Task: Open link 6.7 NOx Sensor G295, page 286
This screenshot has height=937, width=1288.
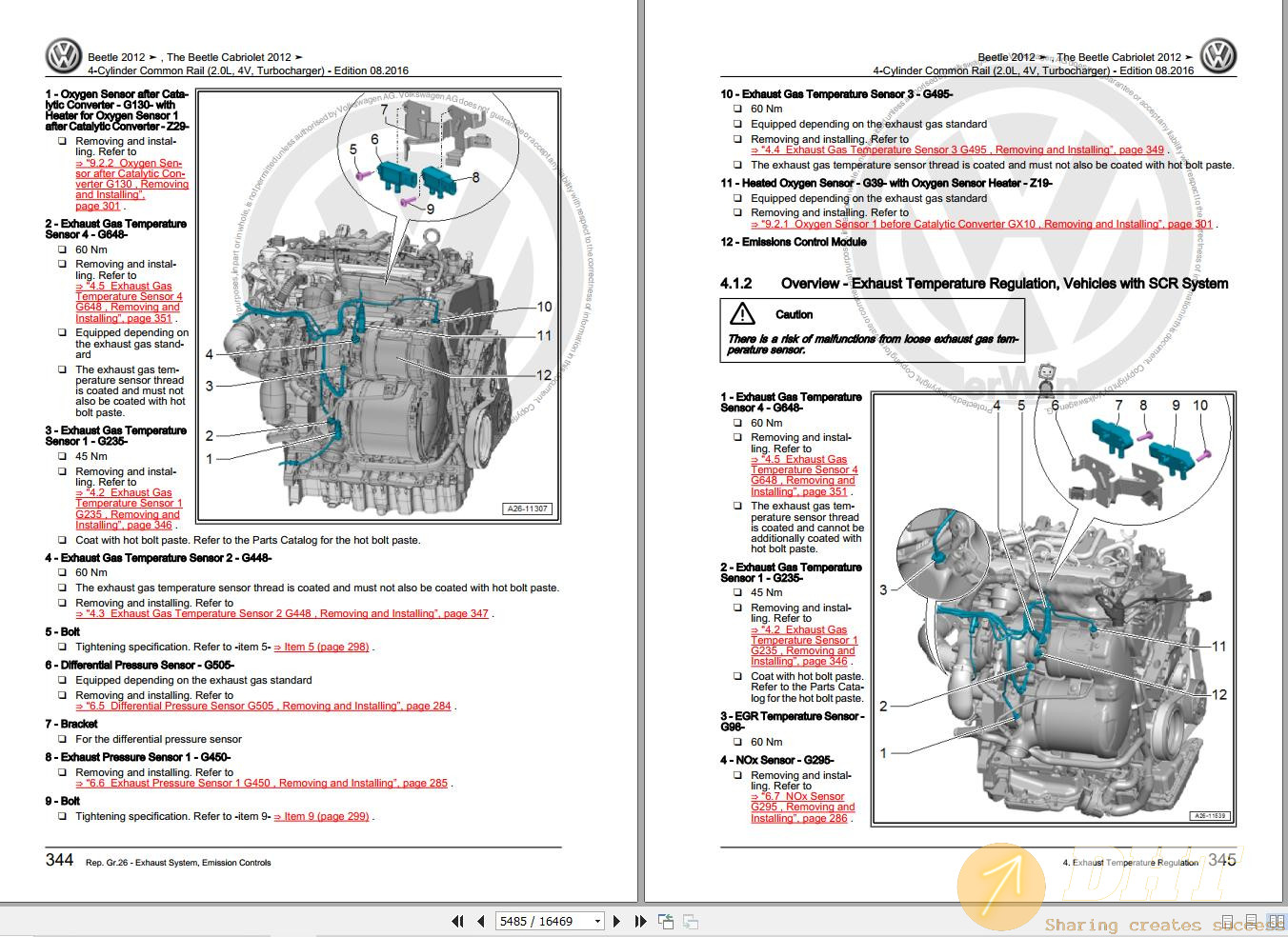Action: [803, 807]
